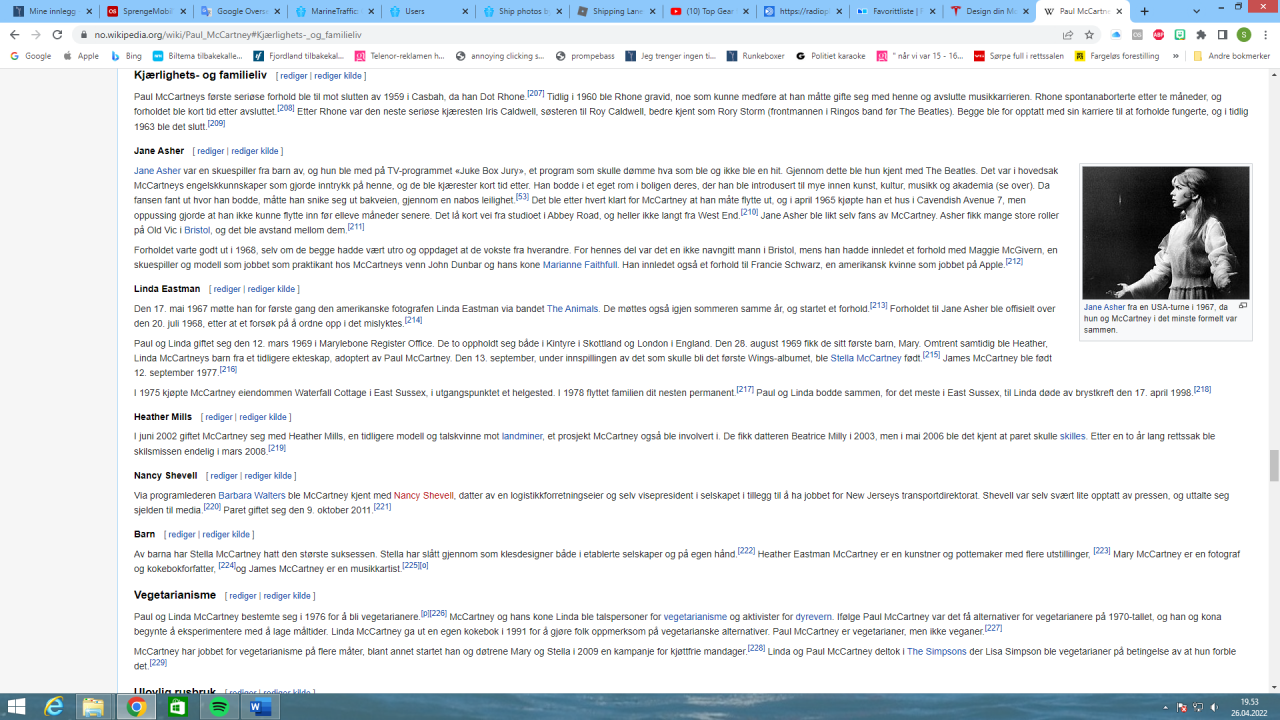The height and width of the screenshot is (720, 1280).
Task: Close the Favorittliste tab
Action: pos(932,11)
